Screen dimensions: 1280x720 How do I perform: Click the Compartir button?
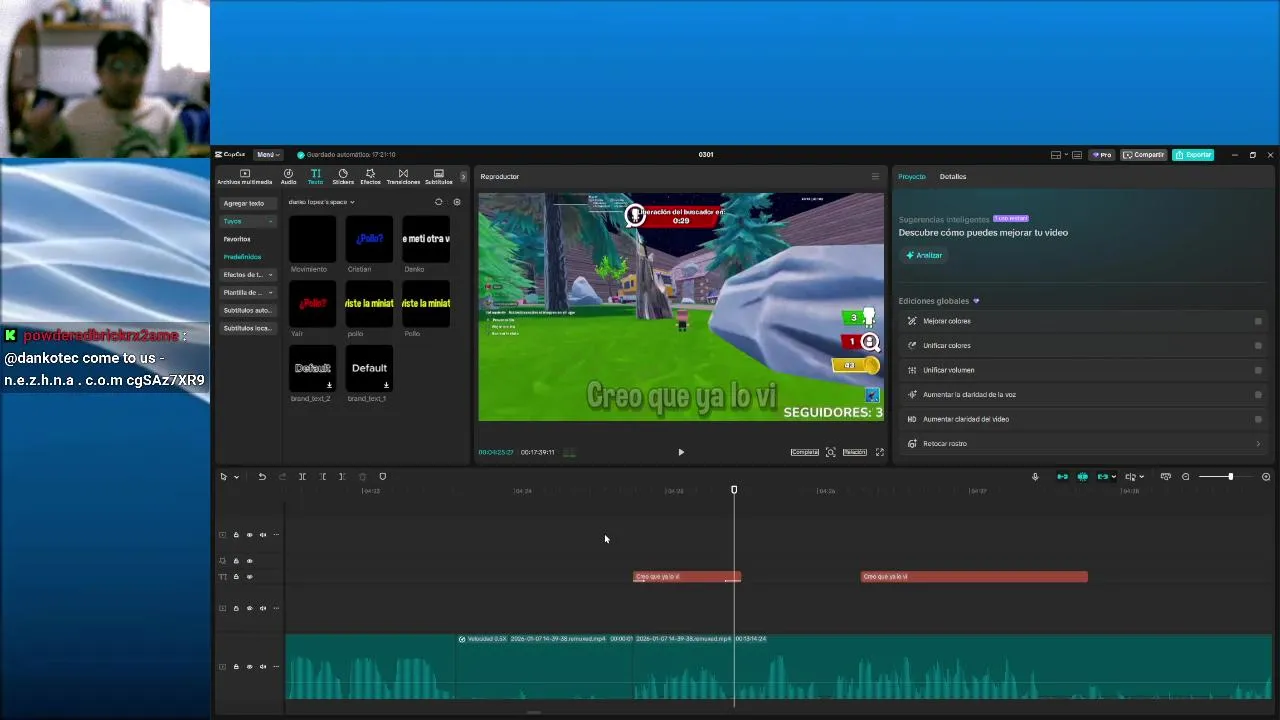(x=1144, y=155)
